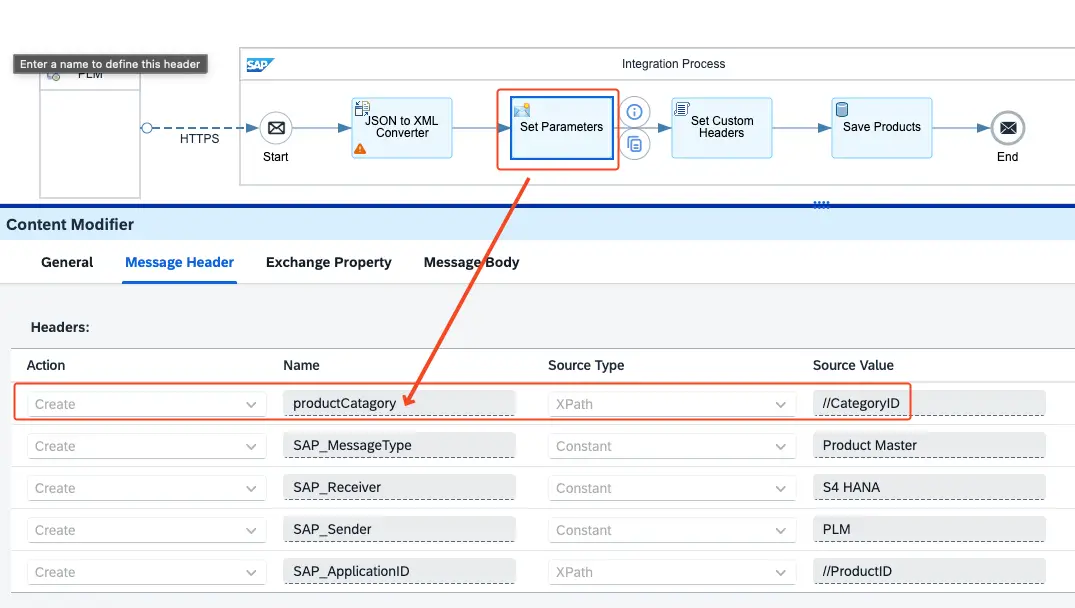Click the //CategoryID source value field
The height and width of the screenshot is (608, 1075).
(x=928, y=404)
